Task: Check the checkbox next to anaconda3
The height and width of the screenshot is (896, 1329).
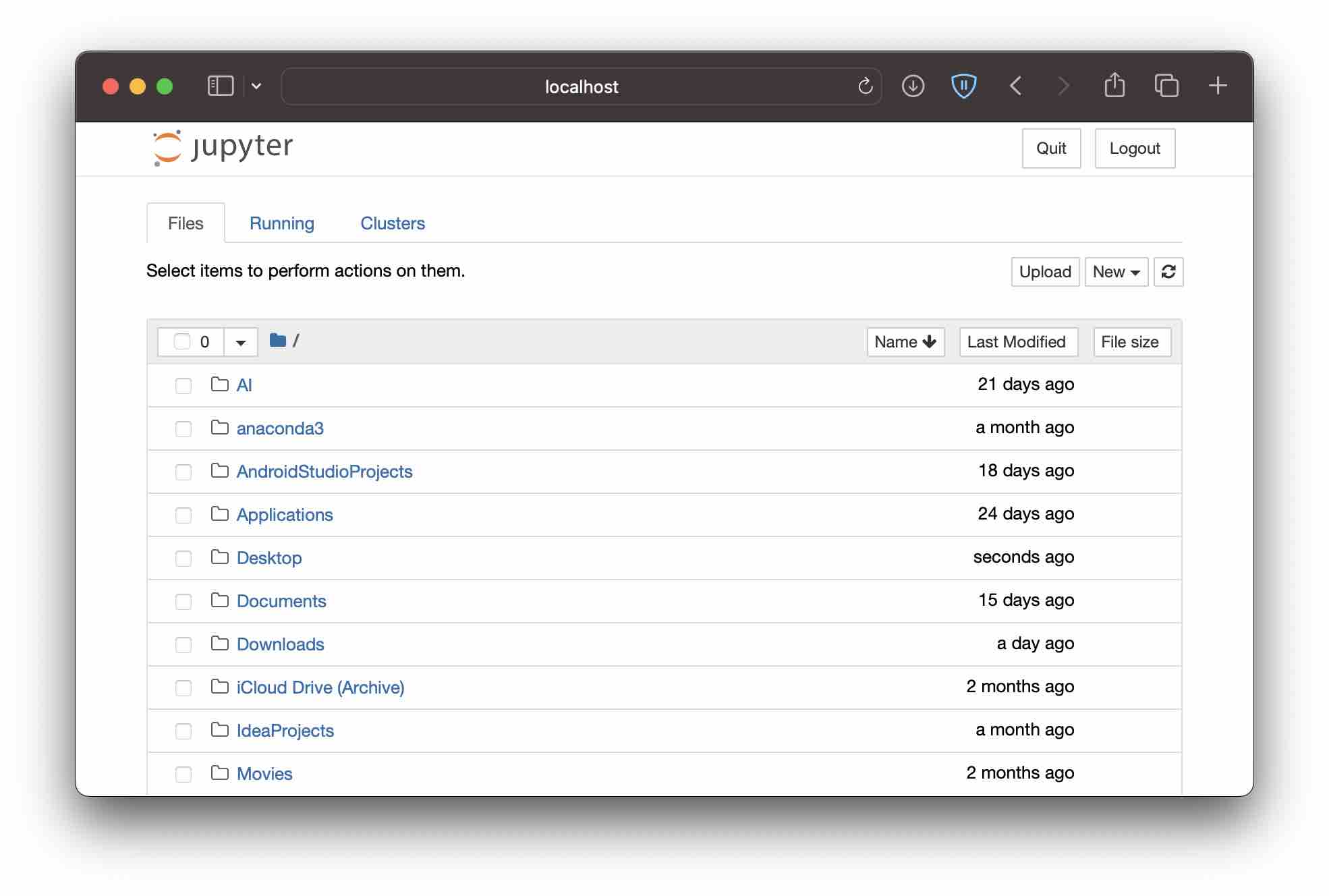Action: point(183,428)
